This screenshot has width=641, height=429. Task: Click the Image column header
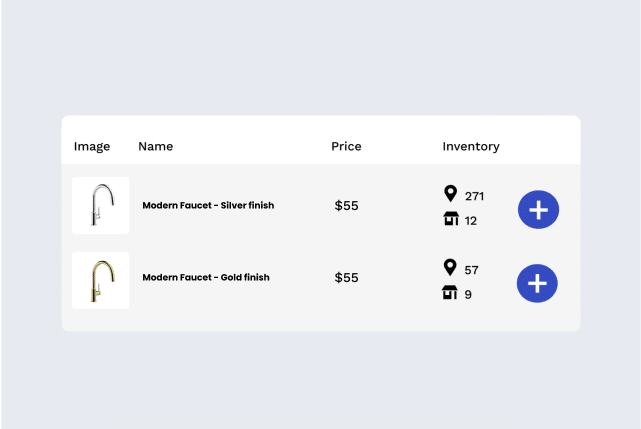(x=92, y=146)
